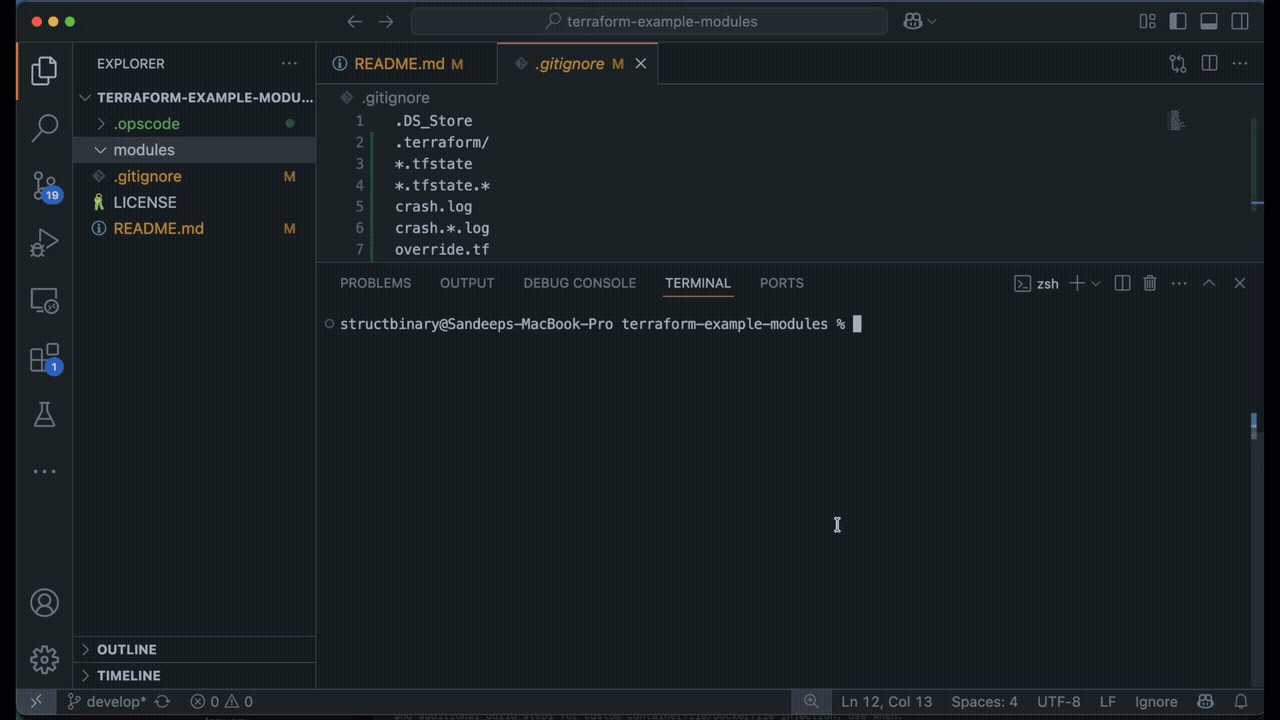Expand the TIMELINE section

click(195, 675)
